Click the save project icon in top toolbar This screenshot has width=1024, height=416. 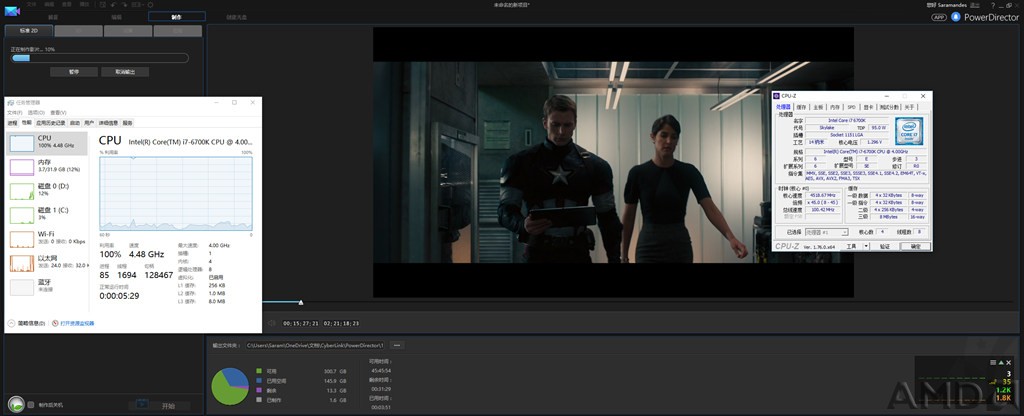pos(103,5)
